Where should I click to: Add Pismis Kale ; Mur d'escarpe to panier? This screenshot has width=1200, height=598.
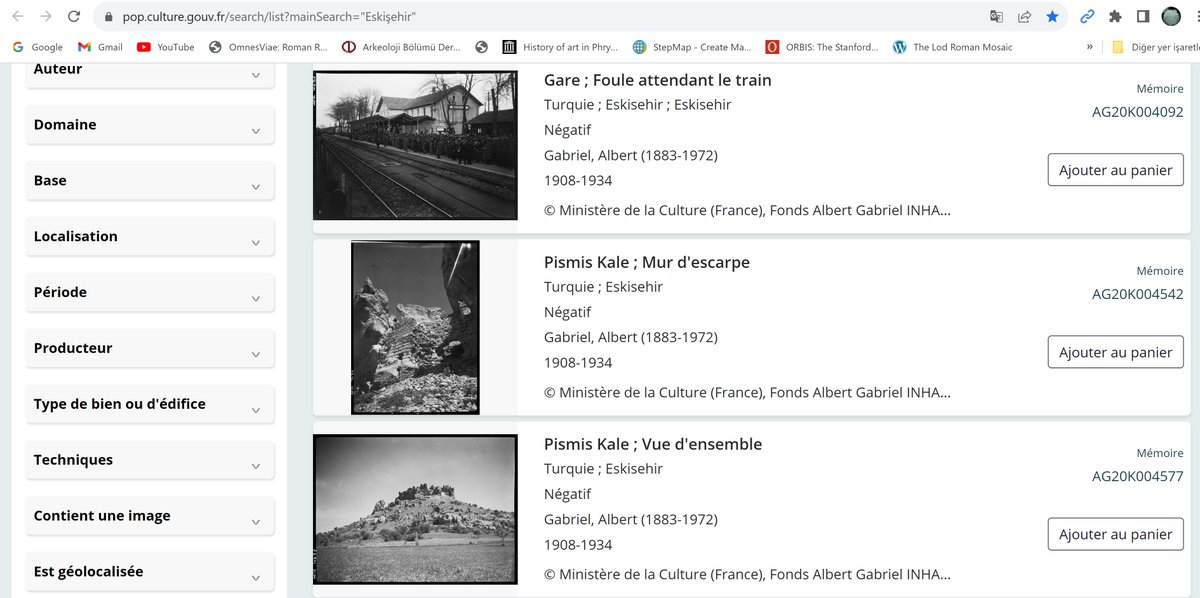[x=1115, y=352]
